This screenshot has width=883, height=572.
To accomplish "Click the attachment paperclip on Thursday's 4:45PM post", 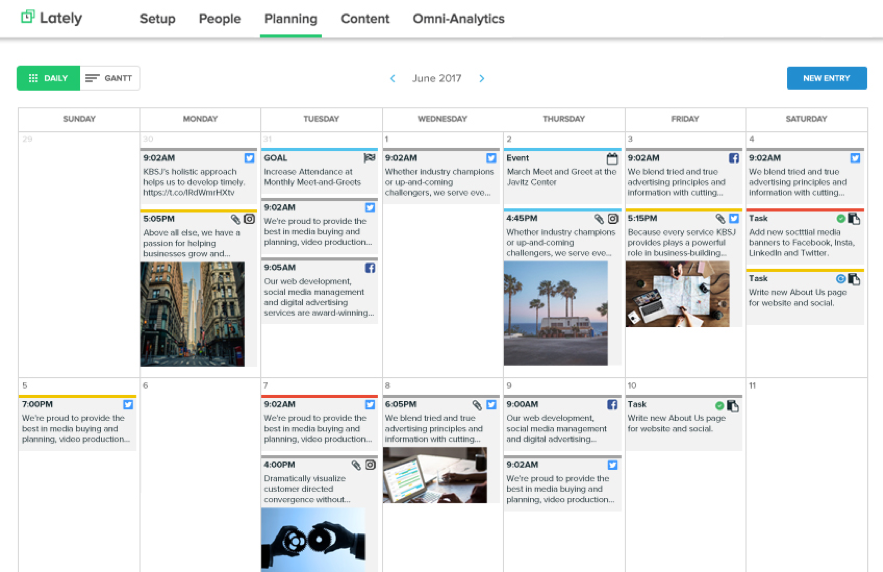I will tap(598, 218).
